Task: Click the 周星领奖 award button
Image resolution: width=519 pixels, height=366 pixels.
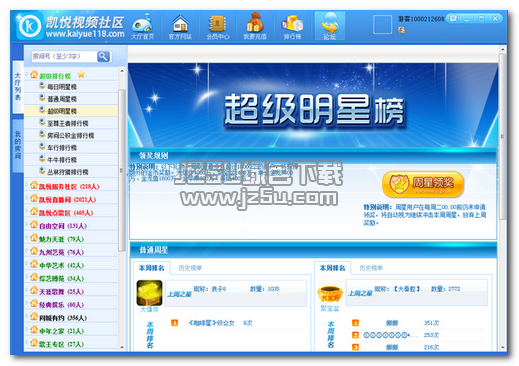Action: pos(423,184)
